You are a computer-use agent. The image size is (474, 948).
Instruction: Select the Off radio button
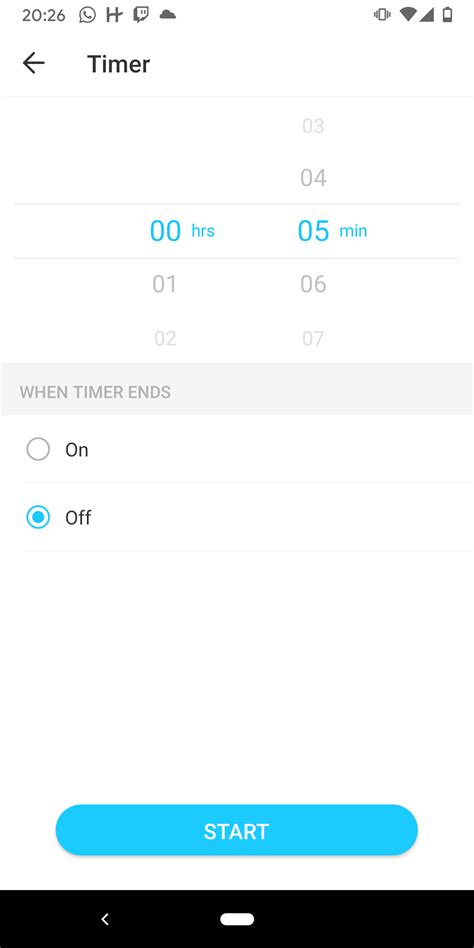[x=38, y=518]
